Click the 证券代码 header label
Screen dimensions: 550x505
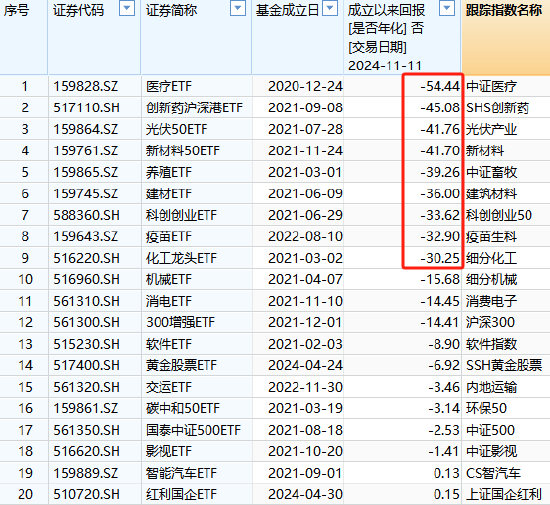(x=79, y=11)
